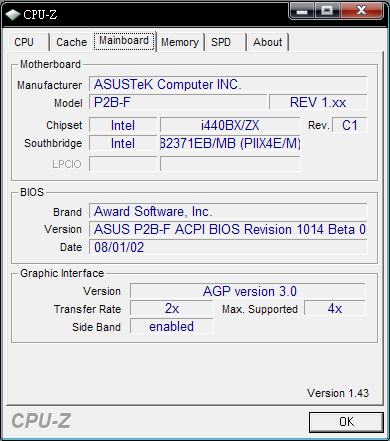Screen dimensions: 390x441
Task: Close the CPU-Z window
Action: tap(361, 11)
